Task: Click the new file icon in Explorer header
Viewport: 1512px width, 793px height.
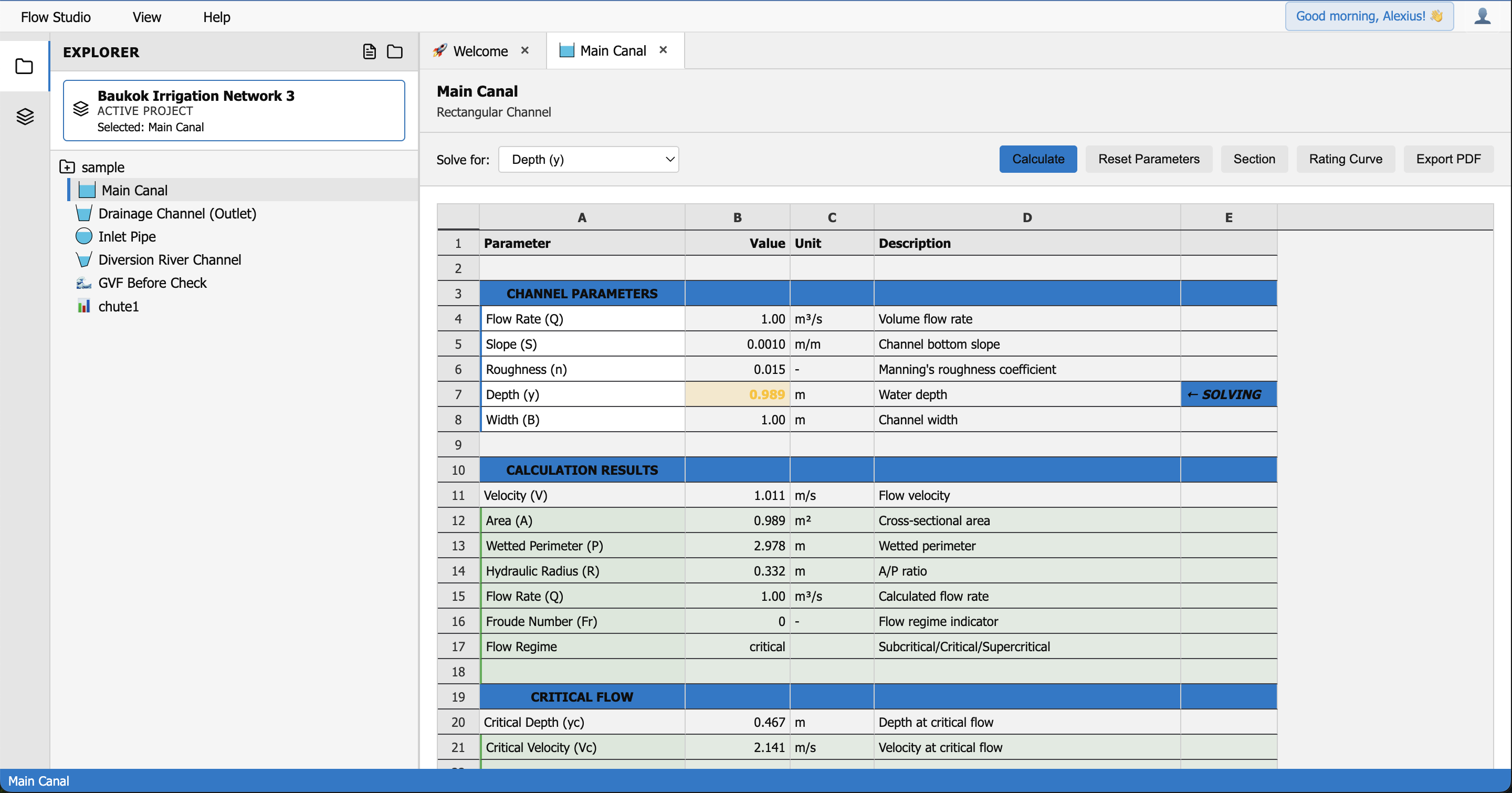Action: click(369, 51)
